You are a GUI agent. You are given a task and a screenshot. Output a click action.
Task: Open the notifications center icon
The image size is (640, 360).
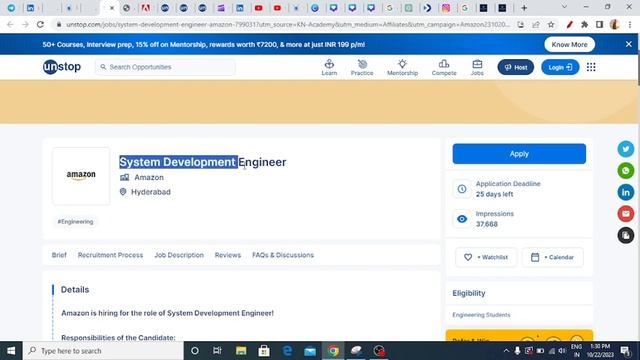click(625, 351)
